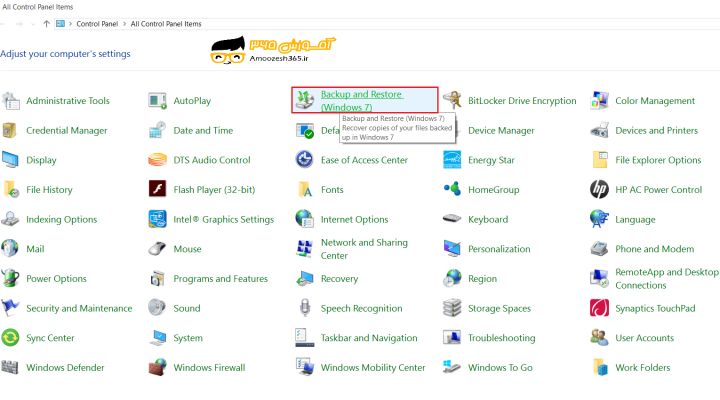Click RemoteApp and Desktop Connections link

click(667, 279)
